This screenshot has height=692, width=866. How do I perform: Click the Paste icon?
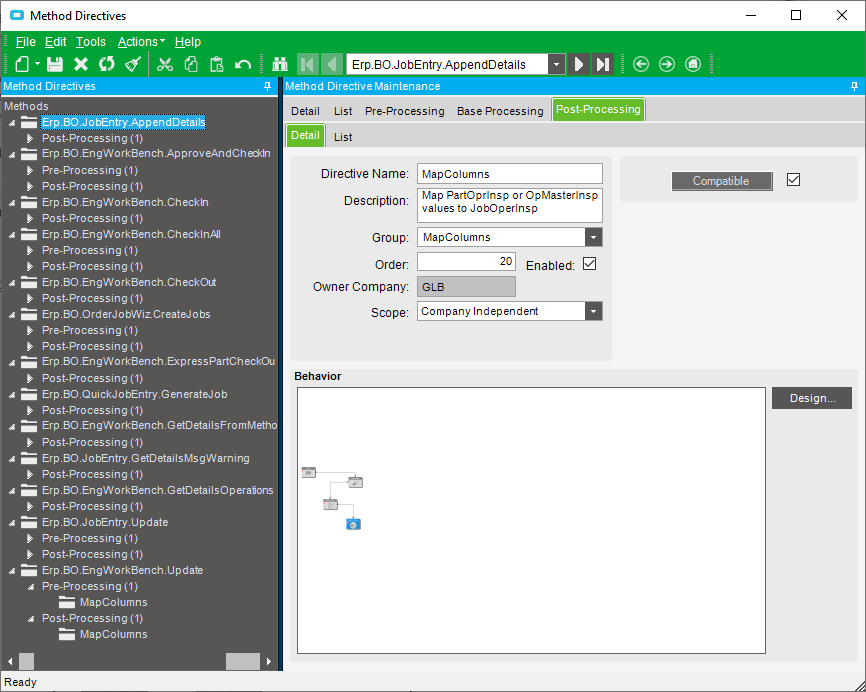pos(216,64)
